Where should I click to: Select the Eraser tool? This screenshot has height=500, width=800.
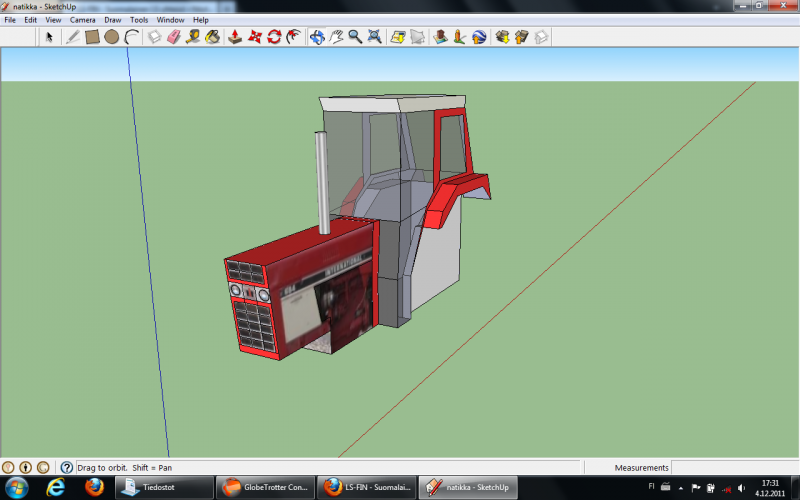click(x=174, y=37)
